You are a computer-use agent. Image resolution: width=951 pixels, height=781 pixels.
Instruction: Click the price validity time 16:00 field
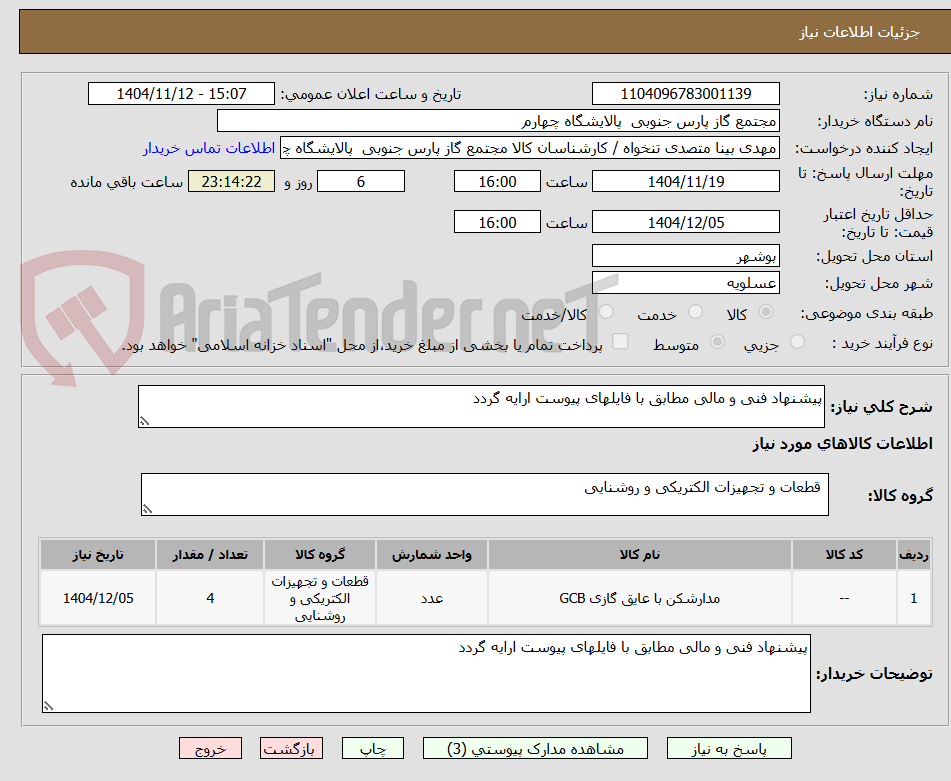click(497, 222)
